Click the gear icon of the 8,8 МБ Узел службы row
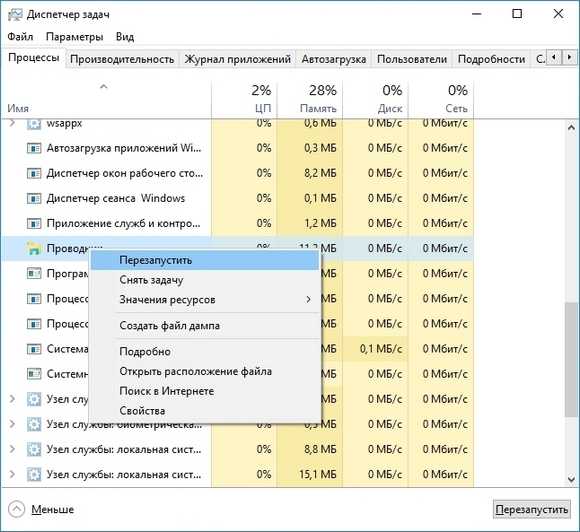 [34, 449]
